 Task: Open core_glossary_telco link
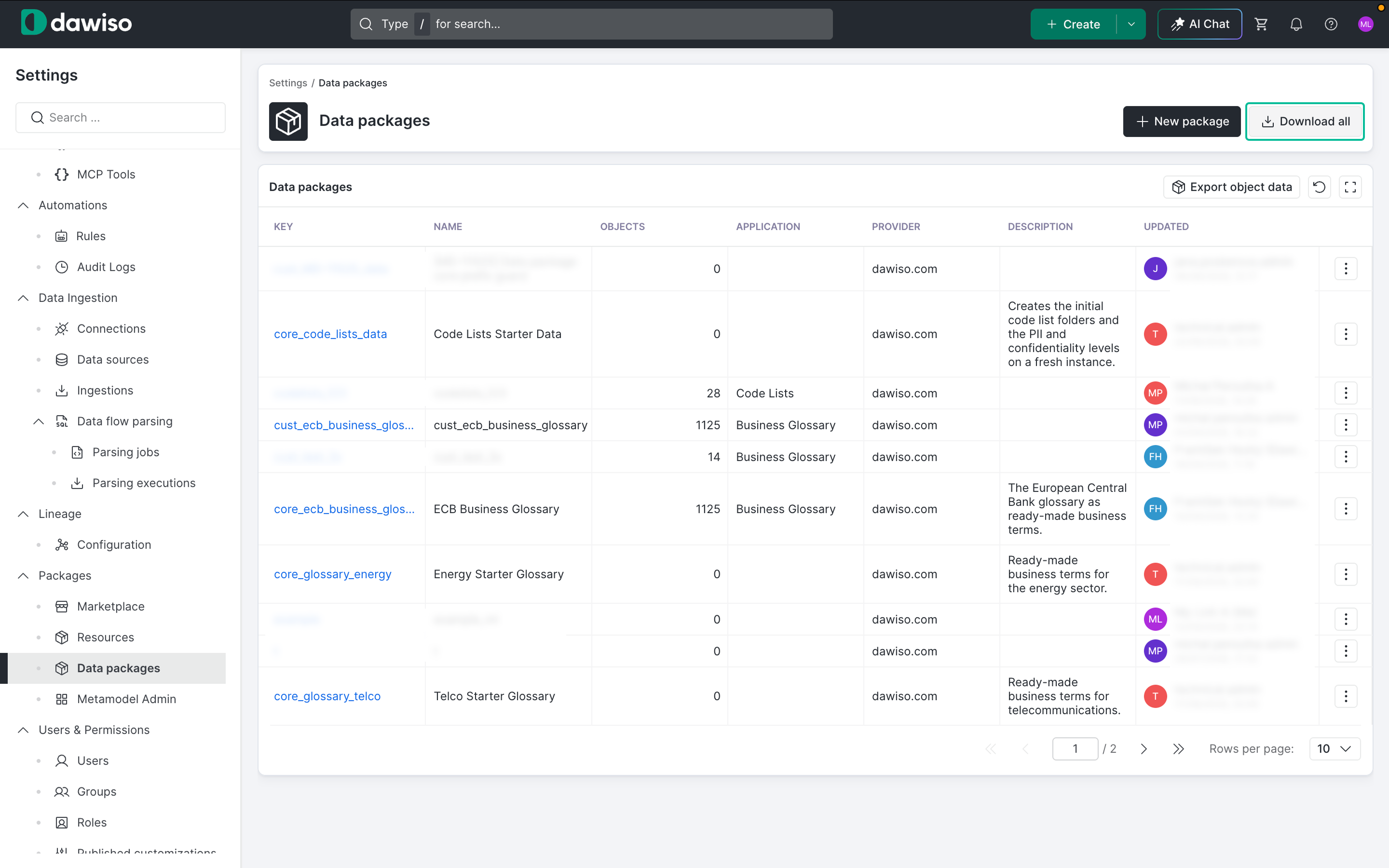327,696
